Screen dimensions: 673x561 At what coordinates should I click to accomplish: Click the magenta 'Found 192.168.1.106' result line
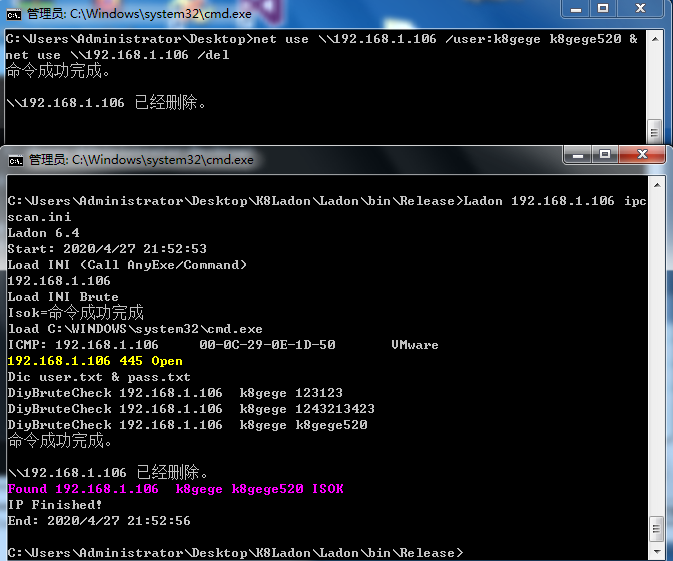tap(175, 489)
